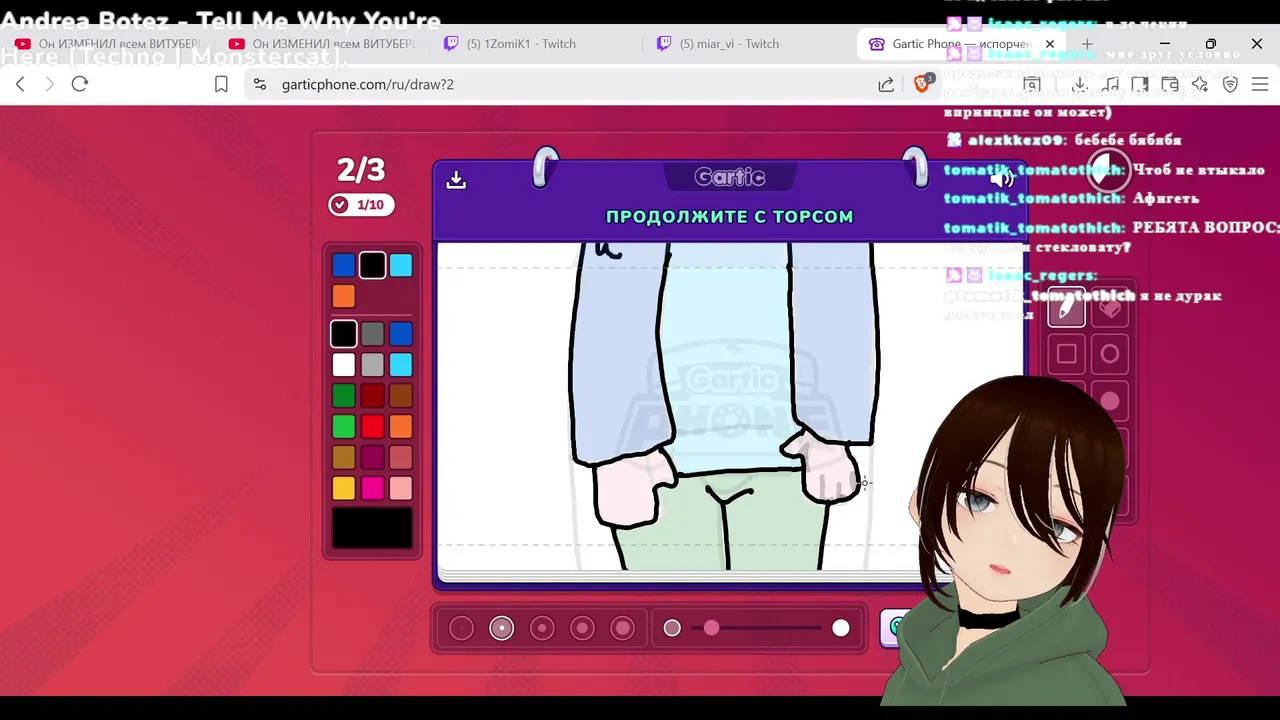
Task: Select the pencil drawing tool
Action: click(x=1066, y=308)
